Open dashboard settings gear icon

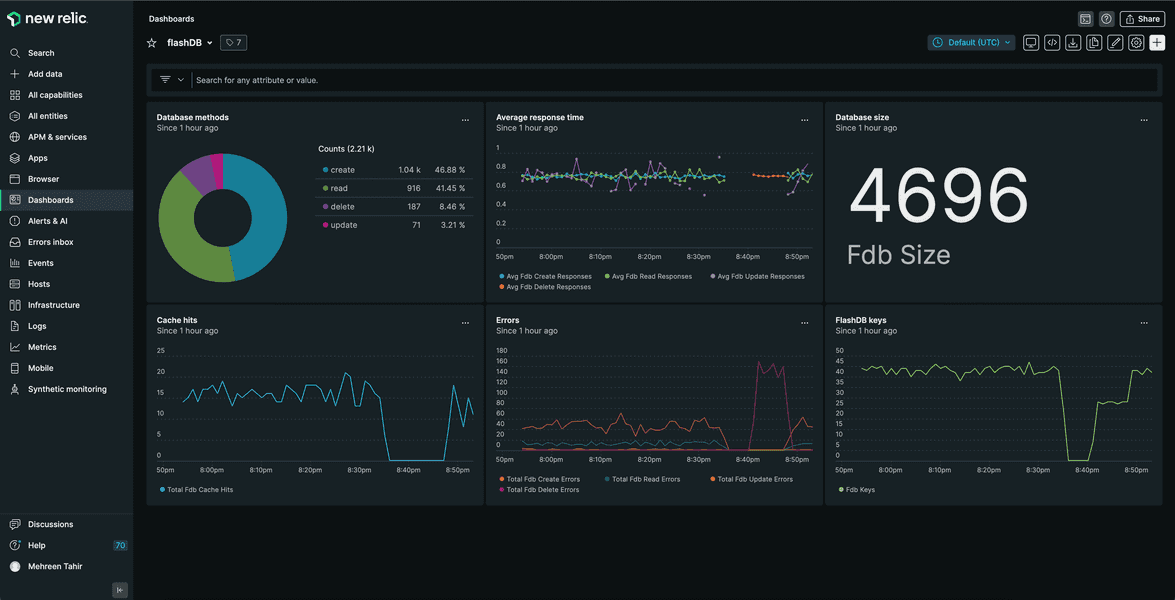pos(1136,43)
